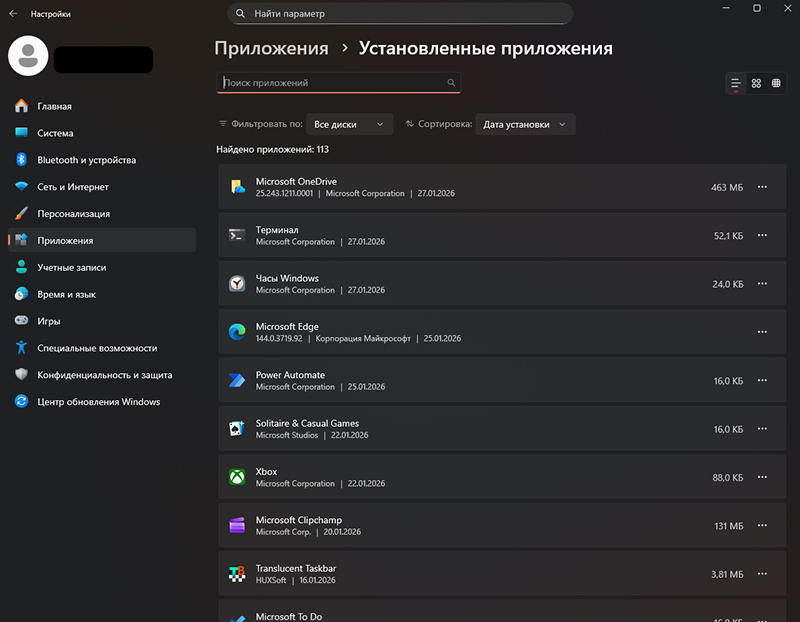The image size is (800, 622).
Task: Click the Часы Windows clock icon
Action: [237, 283]
